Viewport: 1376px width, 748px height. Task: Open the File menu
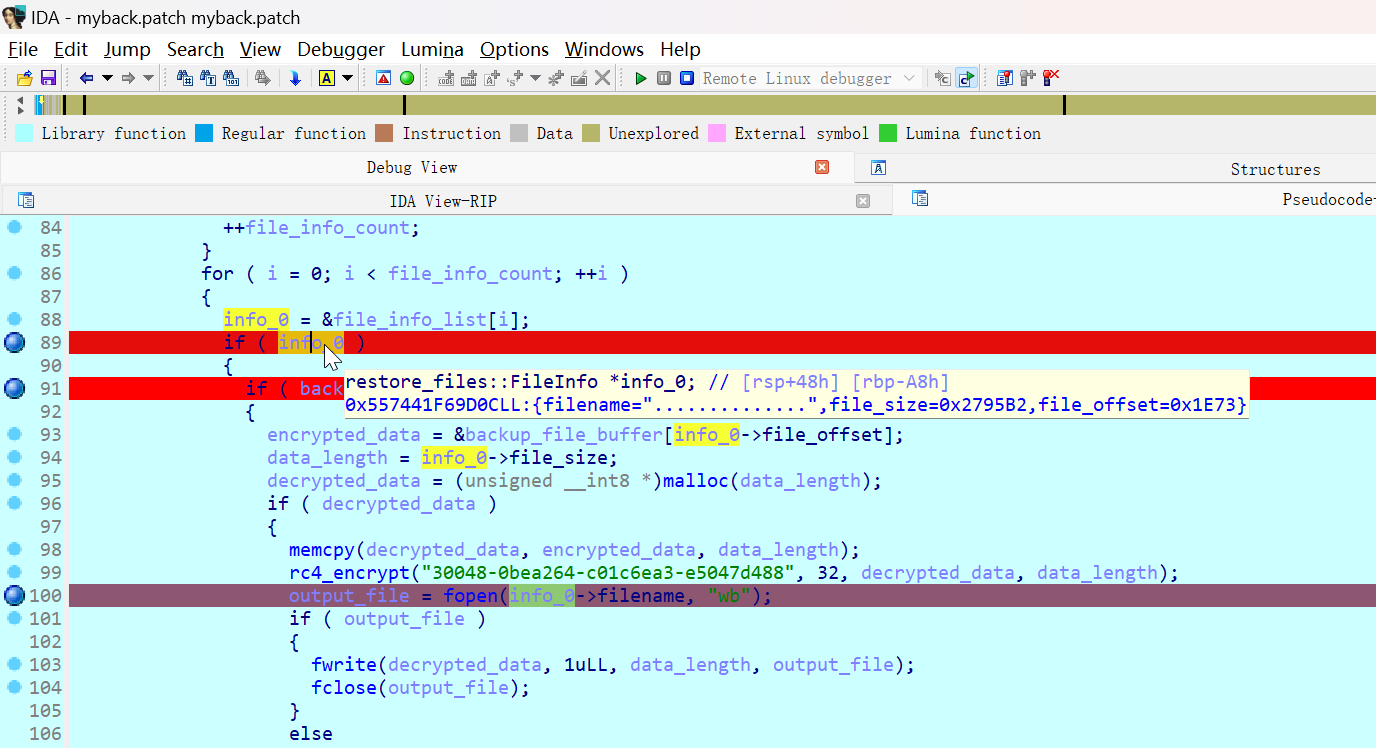(x=22, y=49)
